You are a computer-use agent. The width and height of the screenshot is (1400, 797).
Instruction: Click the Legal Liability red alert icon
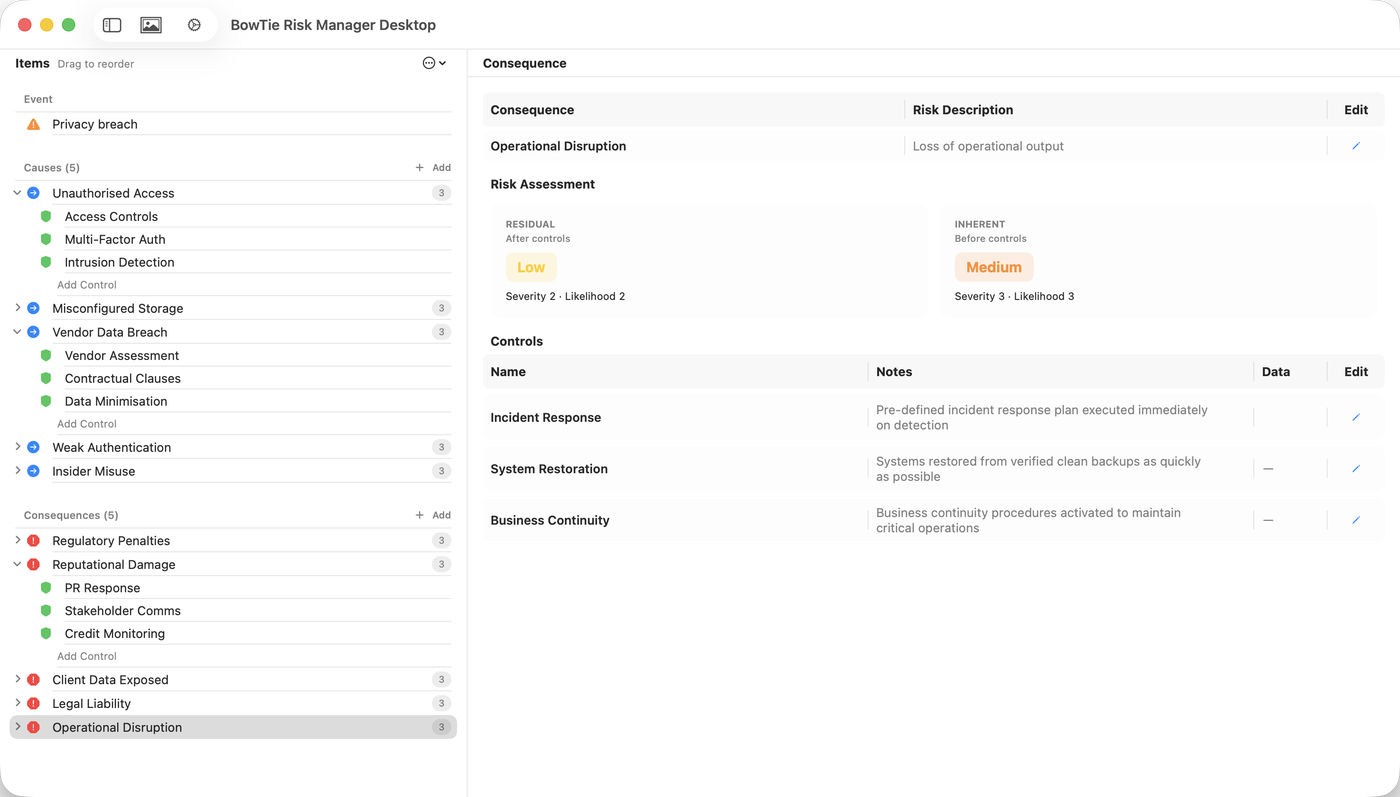pyautogui.click(x=33, y=704)
